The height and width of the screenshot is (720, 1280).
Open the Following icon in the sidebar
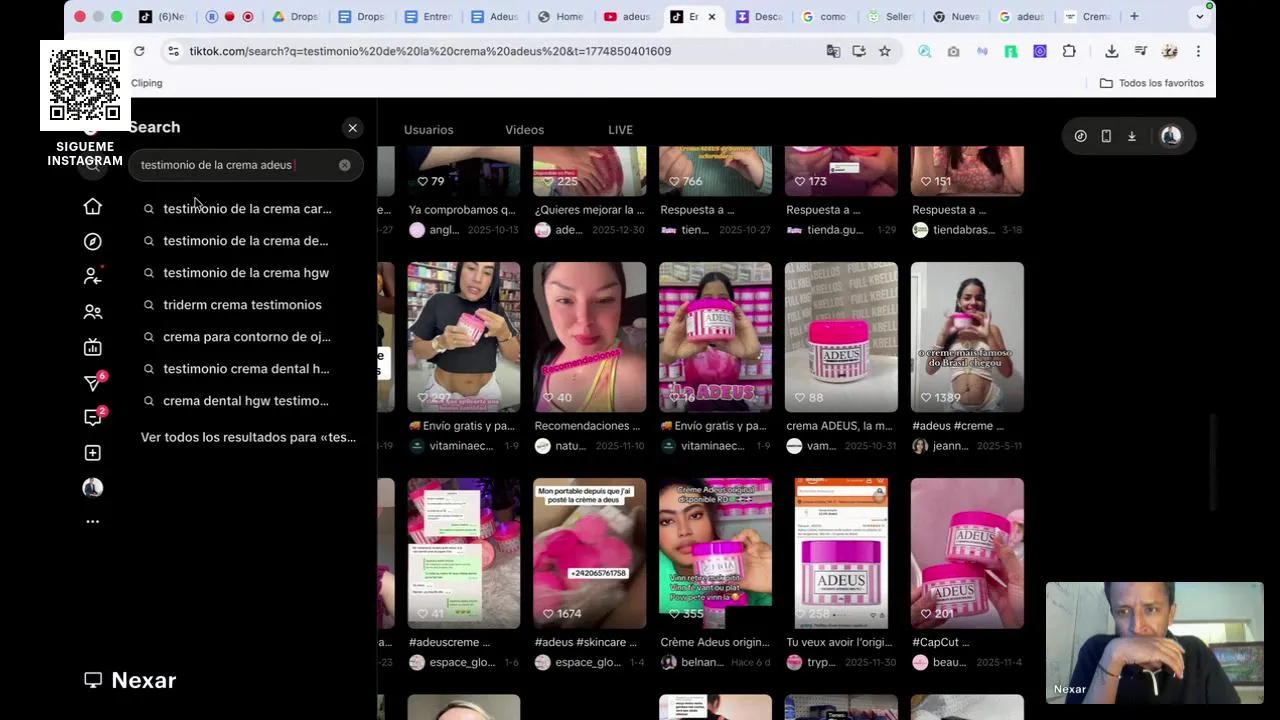[92, 276]
